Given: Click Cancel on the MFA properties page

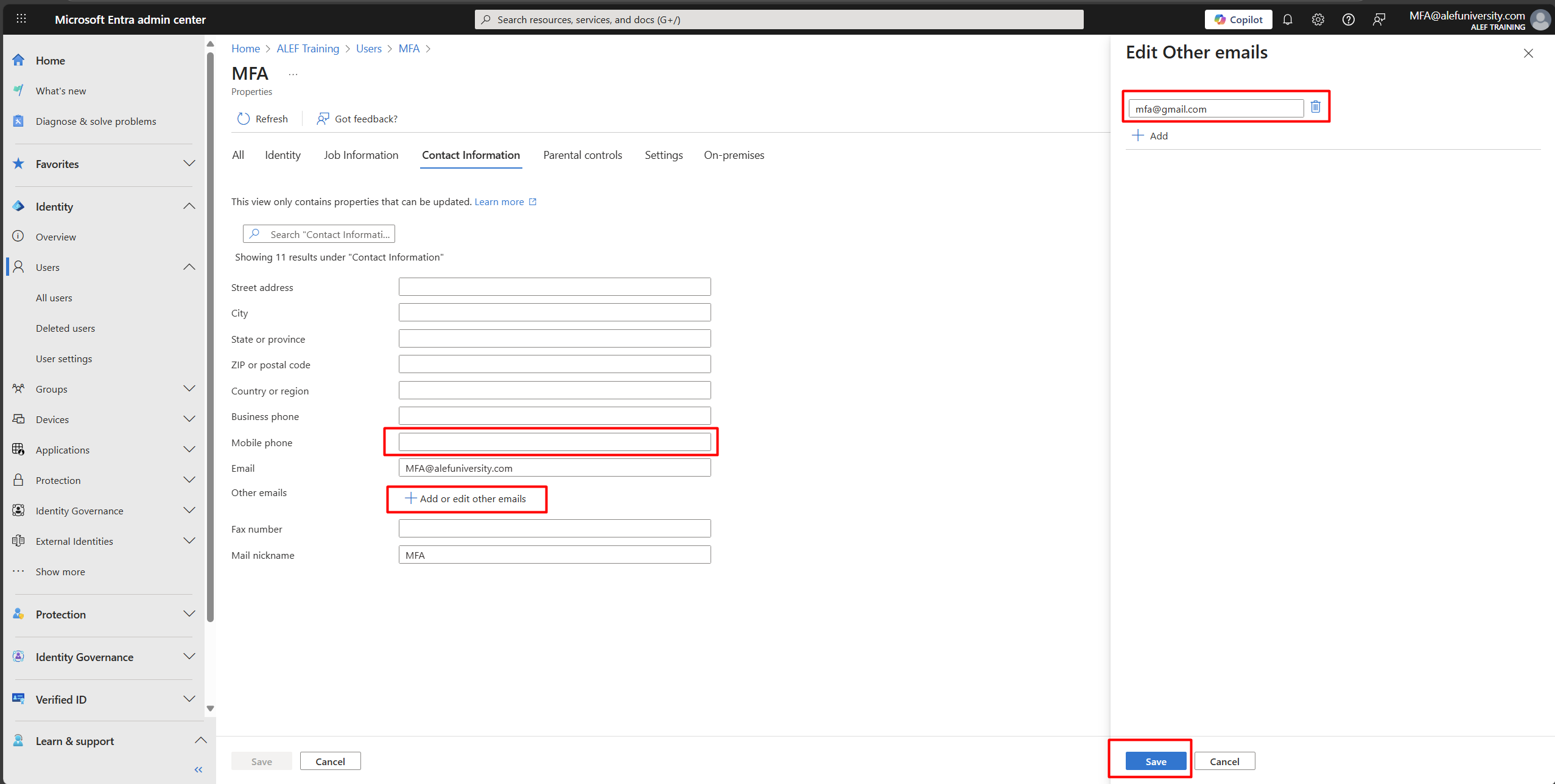Looking at the screenshot, I should (330, 761).
